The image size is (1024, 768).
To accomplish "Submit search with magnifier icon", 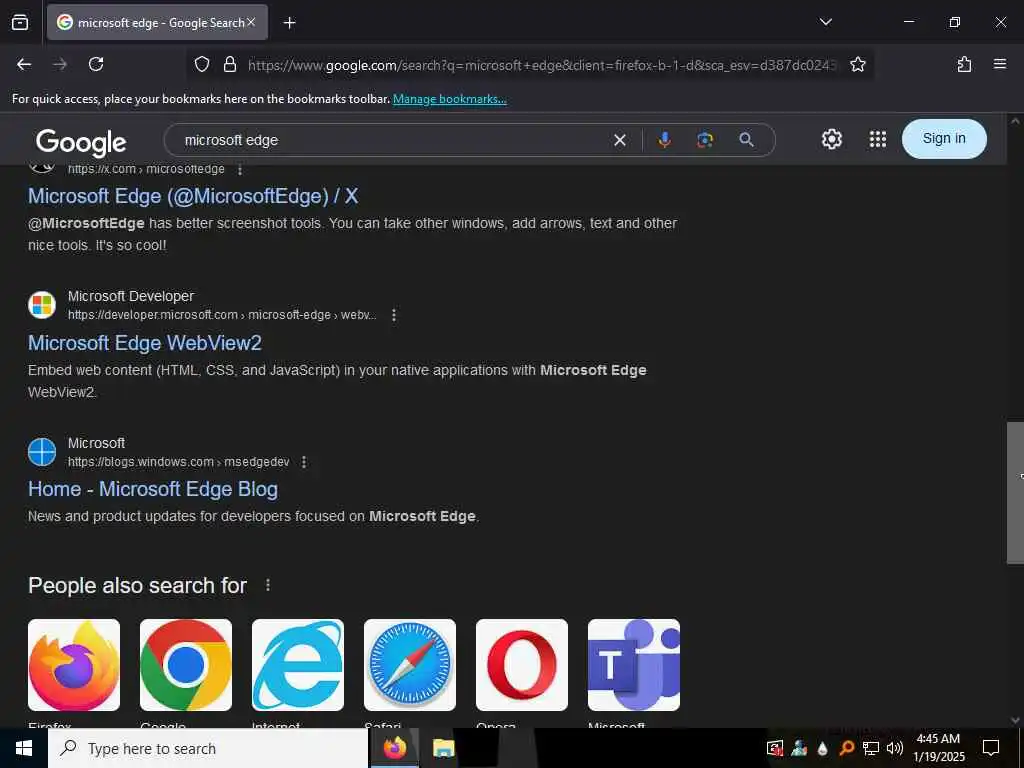I will point(746,140).
